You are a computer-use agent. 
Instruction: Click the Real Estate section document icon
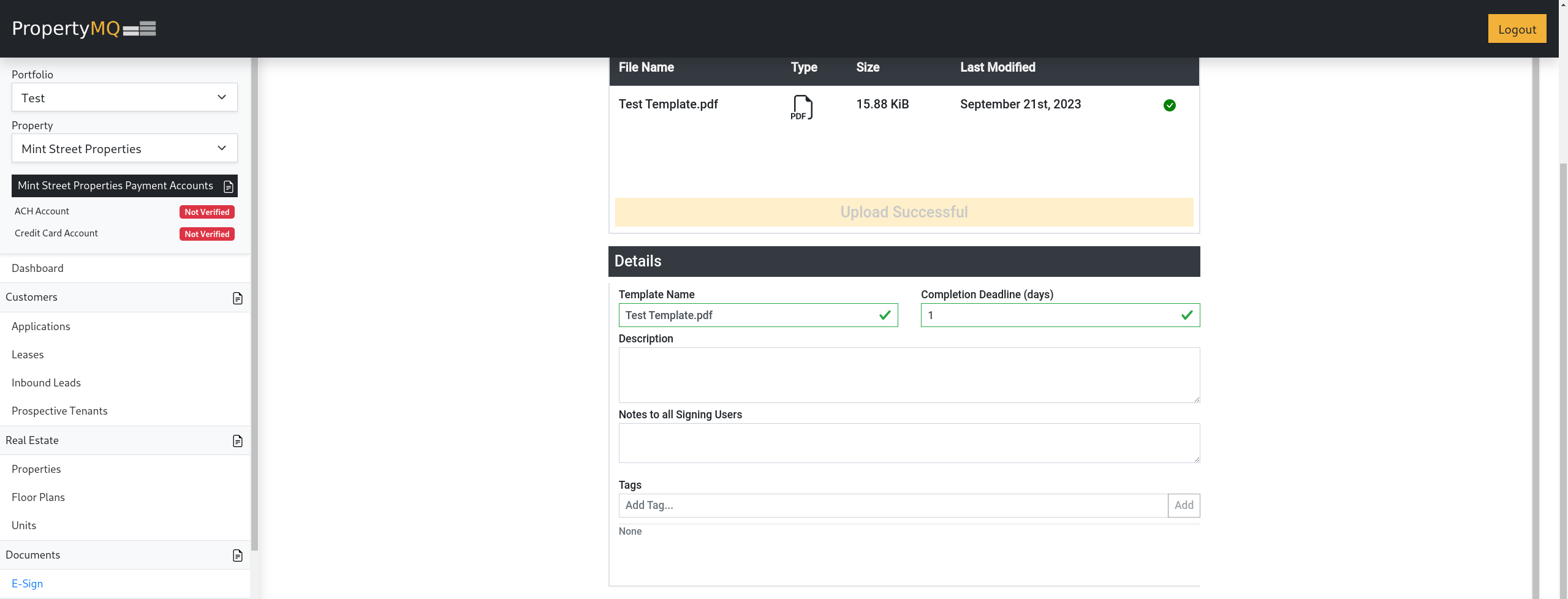(238, 441)
